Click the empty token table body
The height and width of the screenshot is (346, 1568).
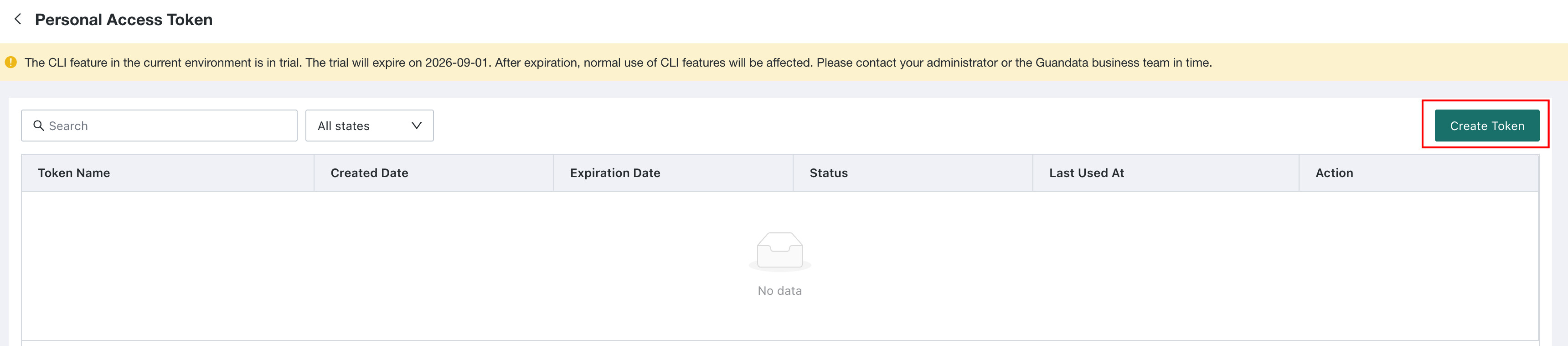click(x=780, y=266)
